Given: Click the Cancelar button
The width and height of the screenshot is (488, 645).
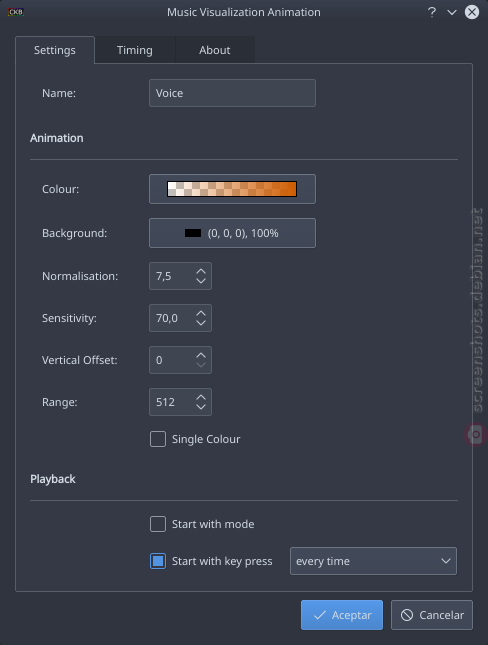Looking at the screenshot, I should coord(432,615).
